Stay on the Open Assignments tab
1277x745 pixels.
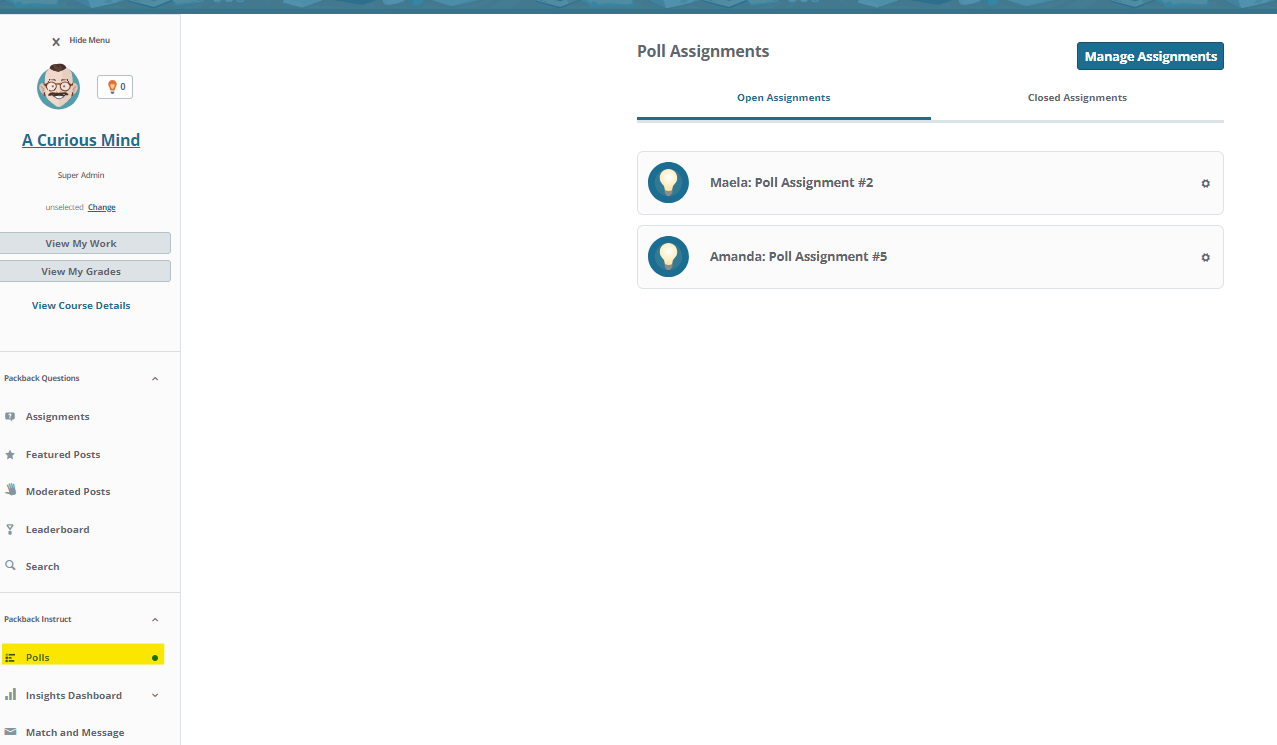point(783,97)
